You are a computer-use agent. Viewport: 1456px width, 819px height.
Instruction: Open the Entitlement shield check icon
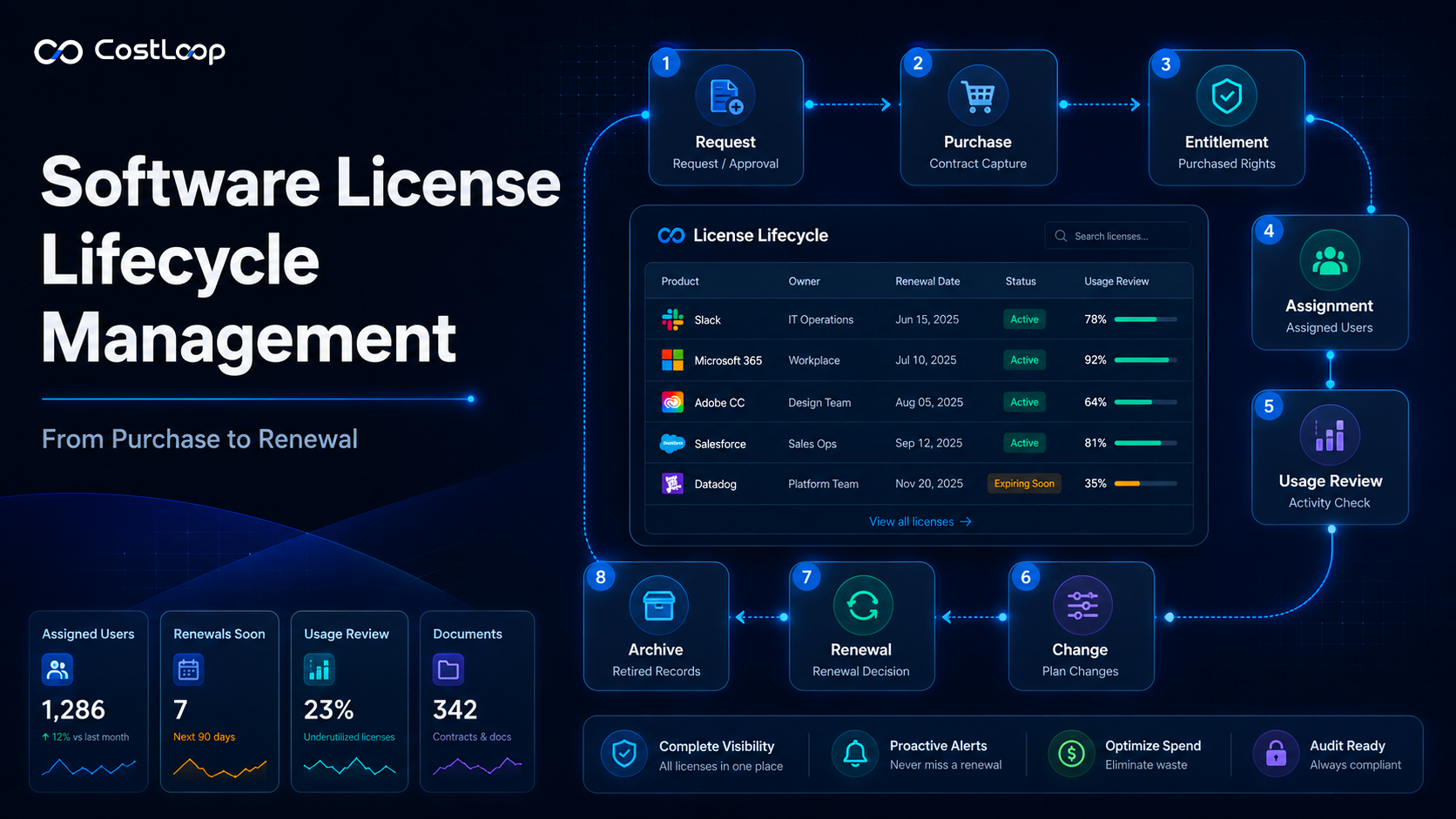coord(1226,96)
